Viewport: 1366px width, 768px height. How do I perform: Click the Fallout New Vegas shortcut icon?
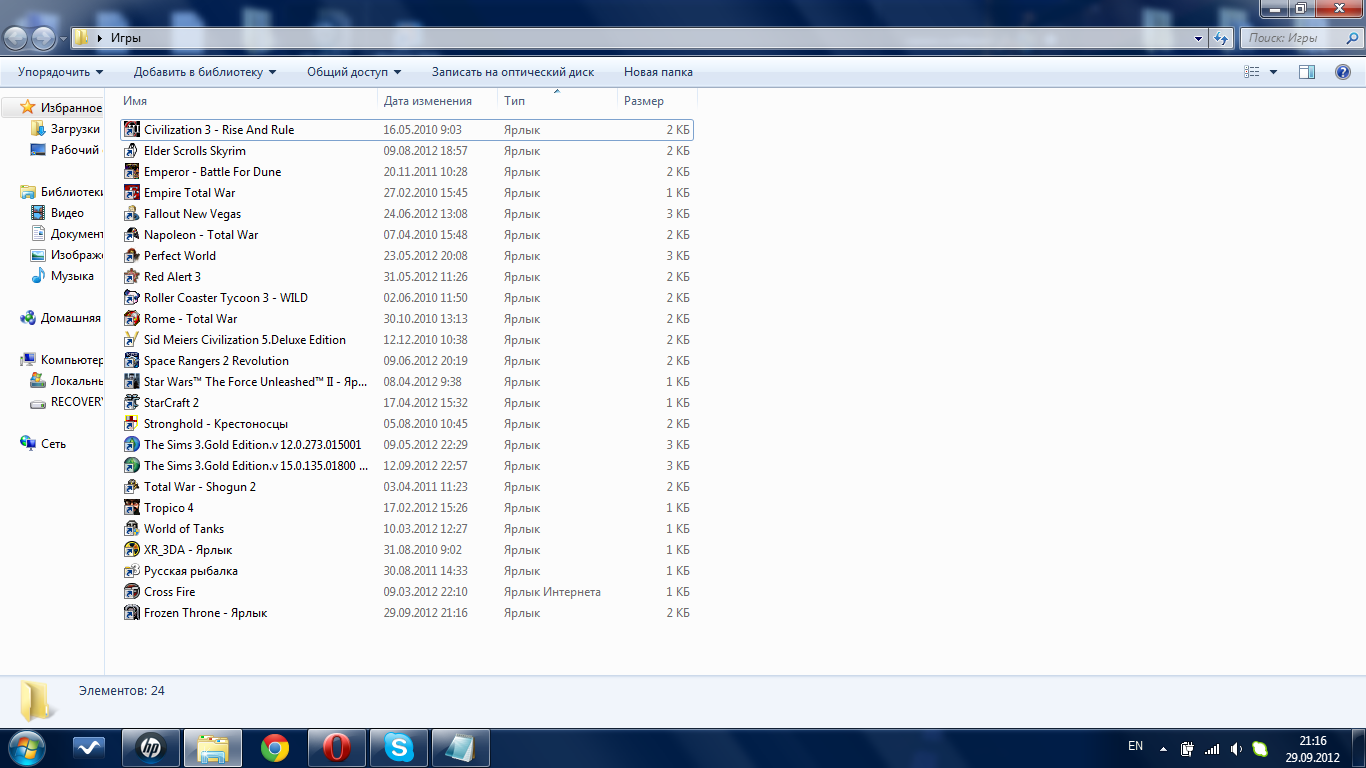tap(131, 214)
